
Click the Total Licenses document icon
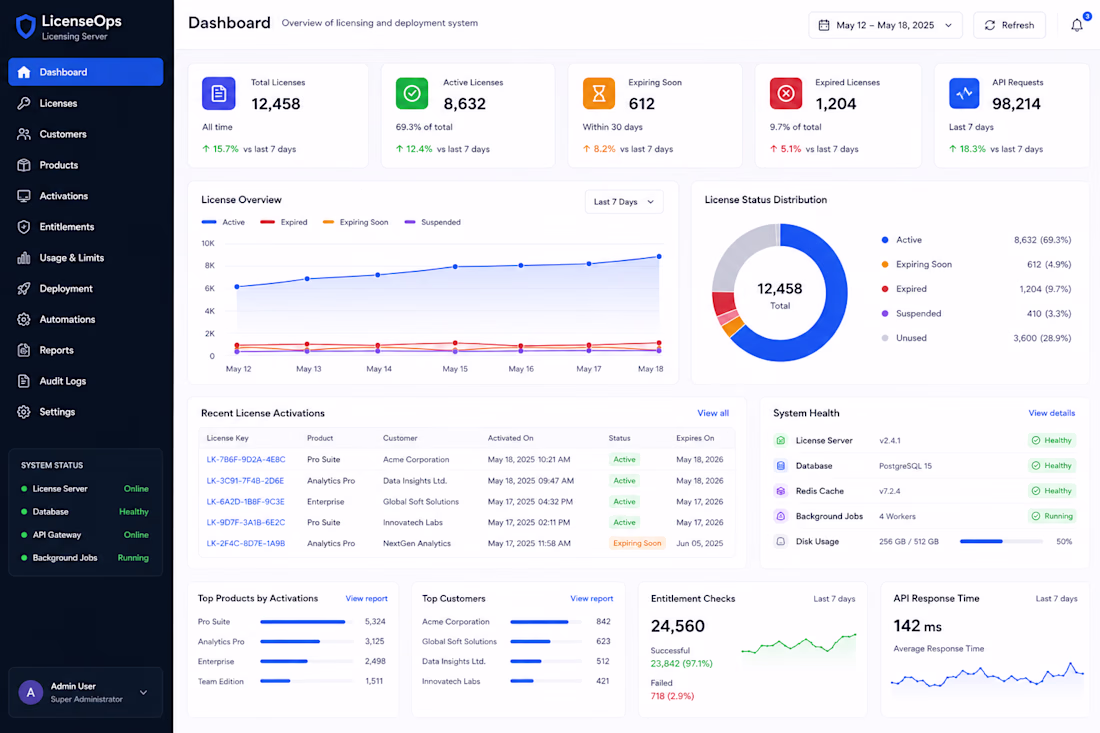[x=219, y=93]
